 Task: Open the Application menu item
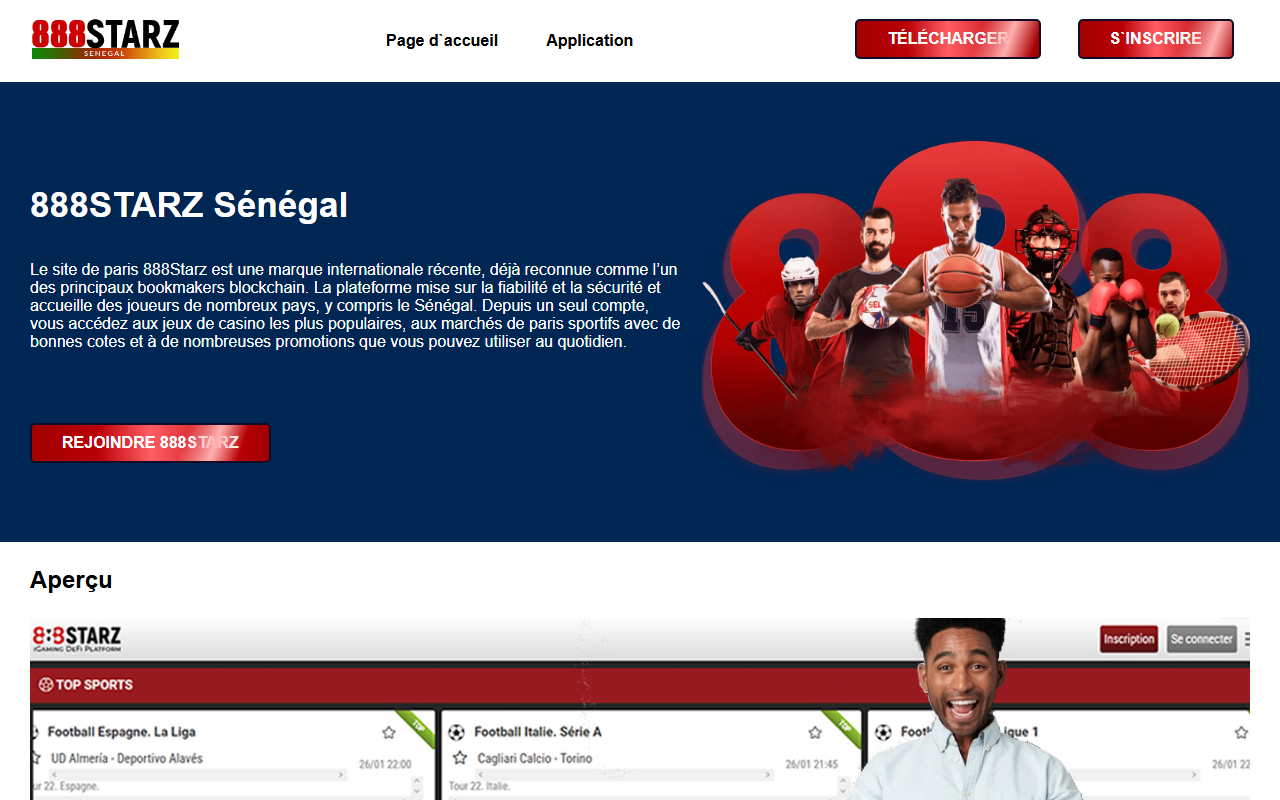[x=589, y=41]
